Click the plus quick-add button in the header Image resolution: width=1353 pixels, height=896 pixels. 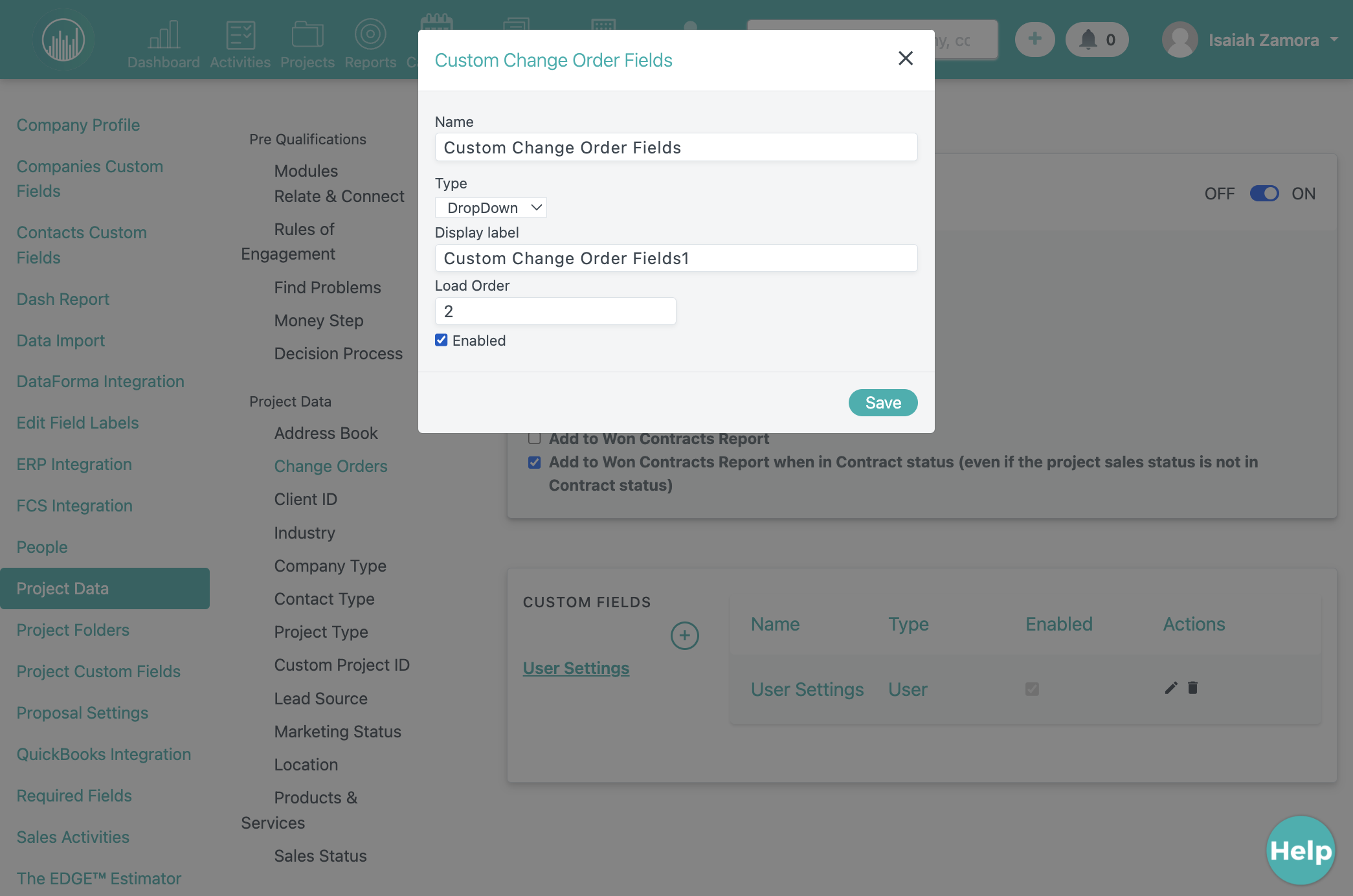1034,39
